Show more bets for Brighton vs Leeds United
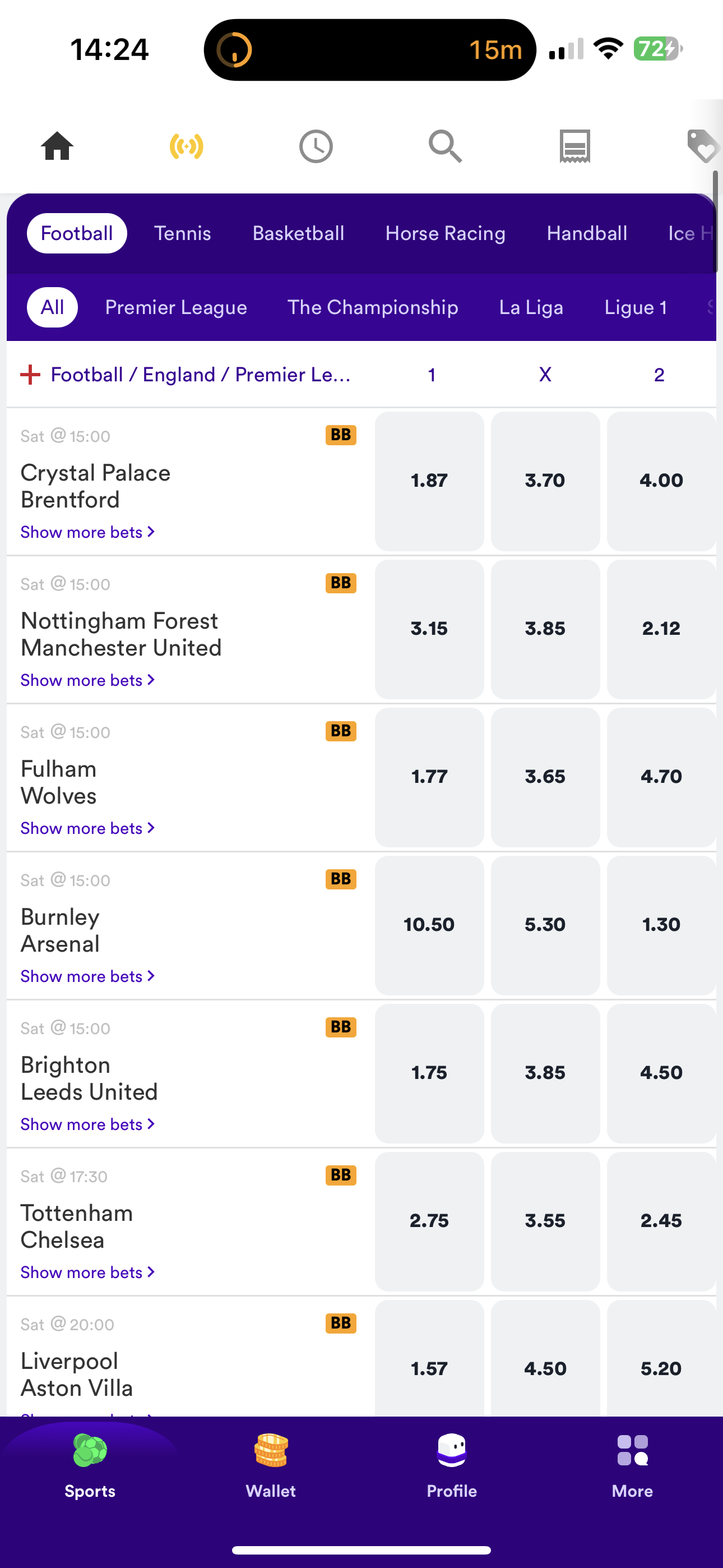The width and height of the screenshot is (723, 1568). point(87,1124)
